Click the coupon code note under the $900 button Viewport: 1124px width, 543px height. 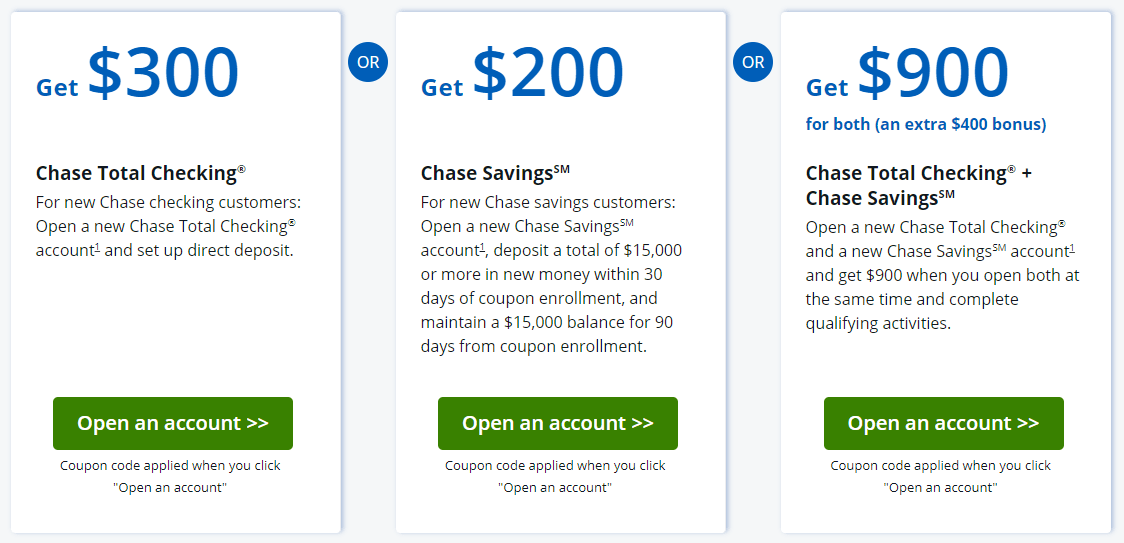pyautogui.click(x=941, y=476)
